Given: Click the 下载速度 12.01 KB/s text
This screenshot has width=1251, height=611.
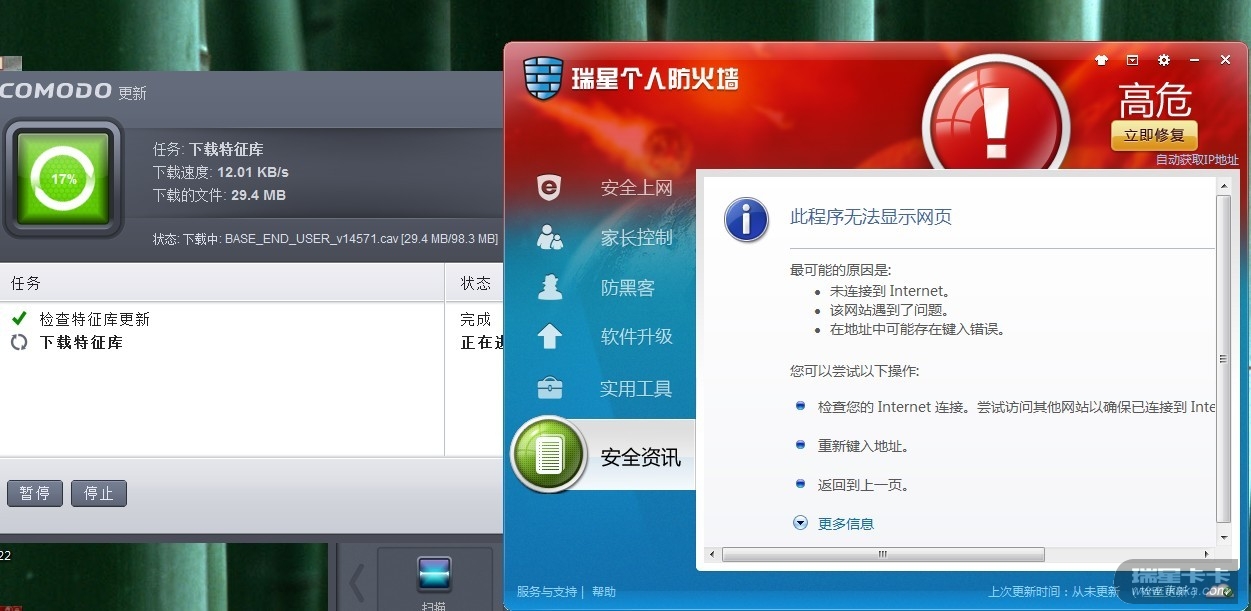Looking at the screenshot, I should pos(221,171).
